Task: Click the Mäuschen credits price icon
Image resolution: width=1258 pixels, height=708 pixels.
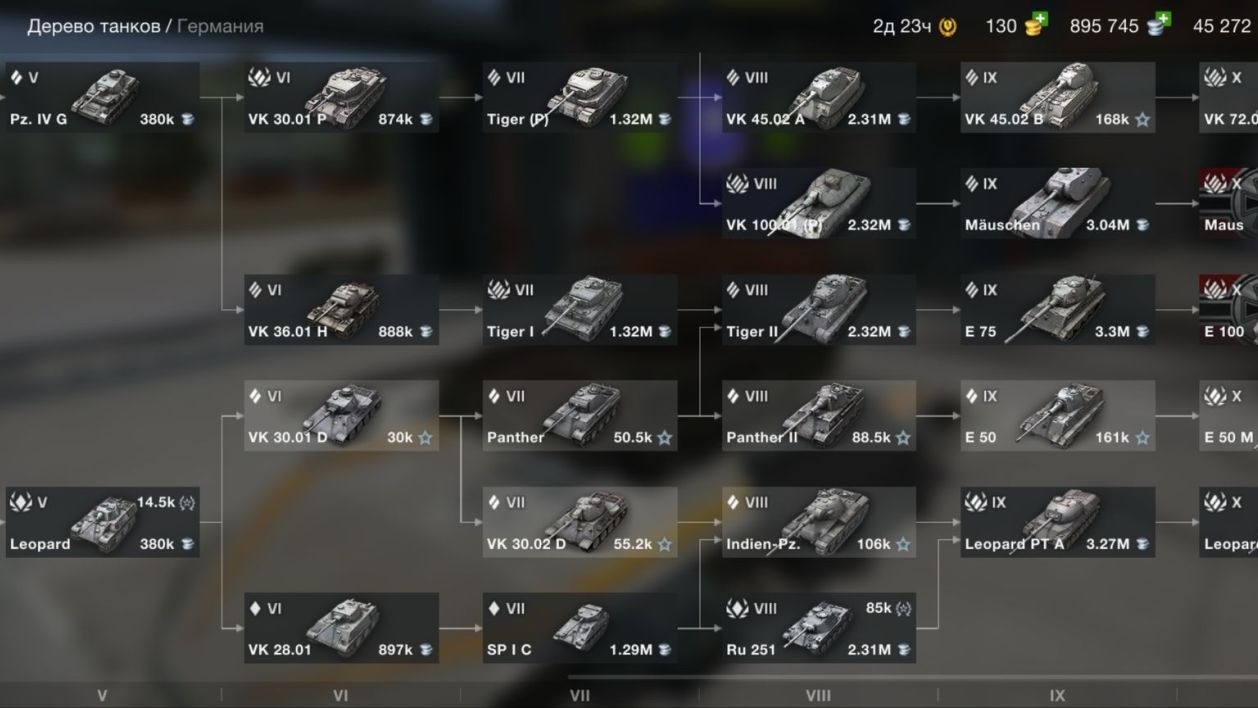Action: [x=1142, y=225]
